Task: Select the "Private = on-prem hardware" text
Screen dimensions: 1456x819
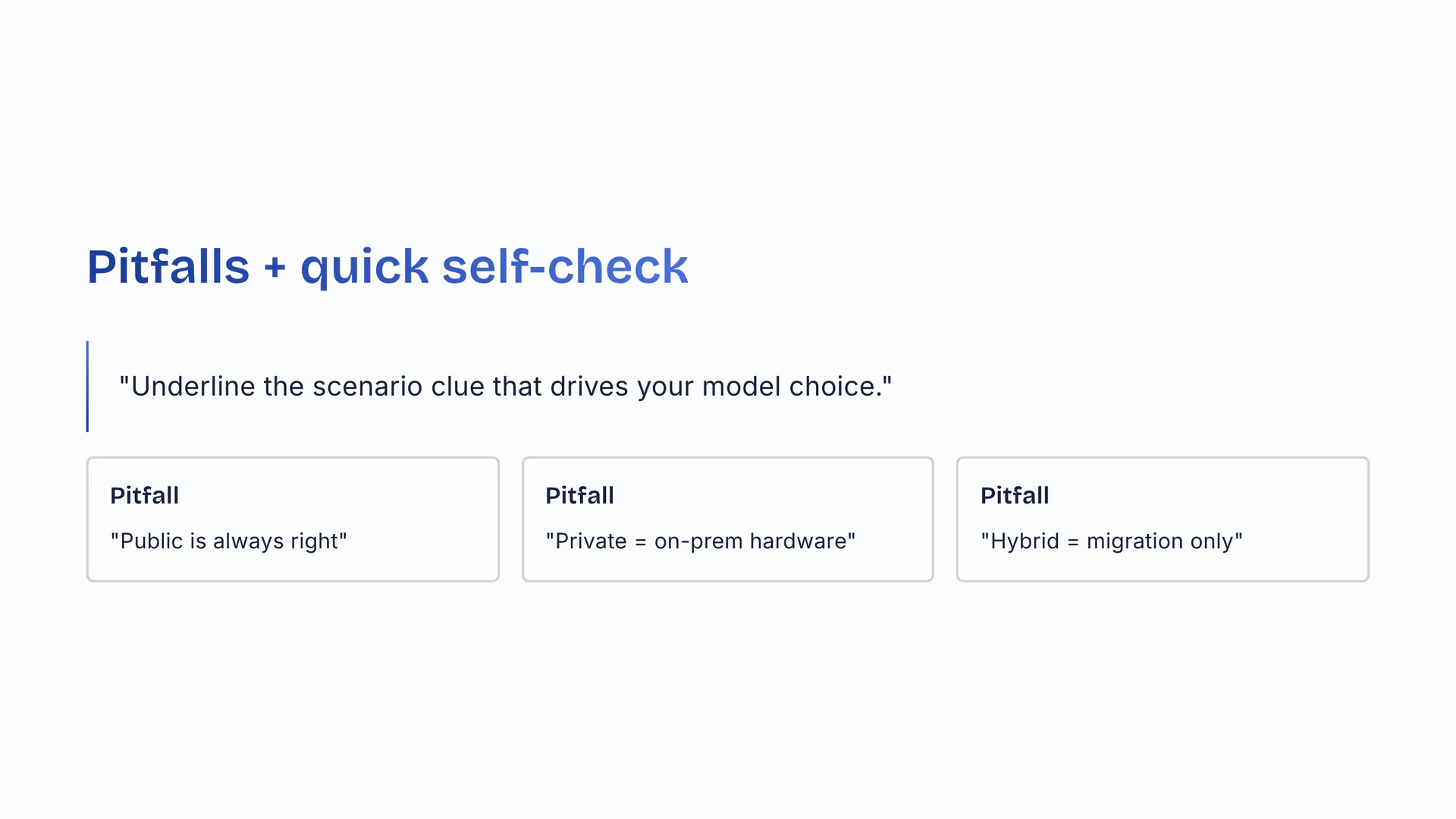Action: click(x=700, y=541)
